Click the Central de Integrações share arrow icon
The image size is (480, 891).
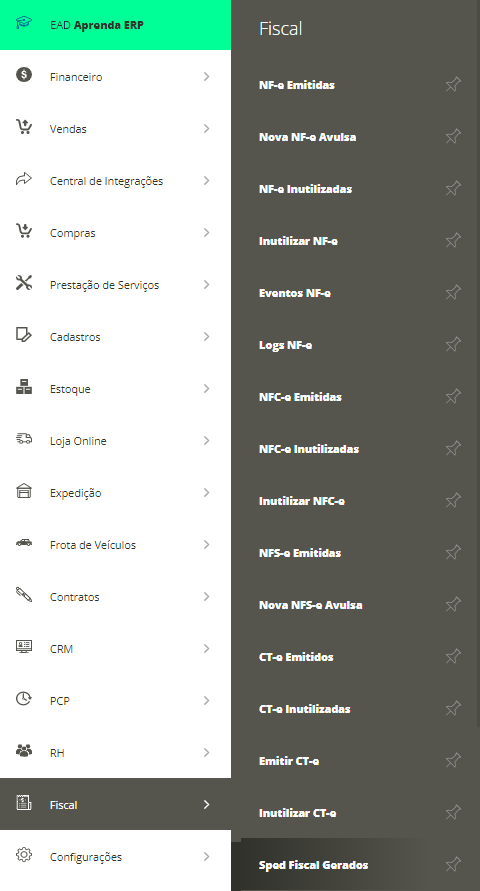tap(24, 179)
